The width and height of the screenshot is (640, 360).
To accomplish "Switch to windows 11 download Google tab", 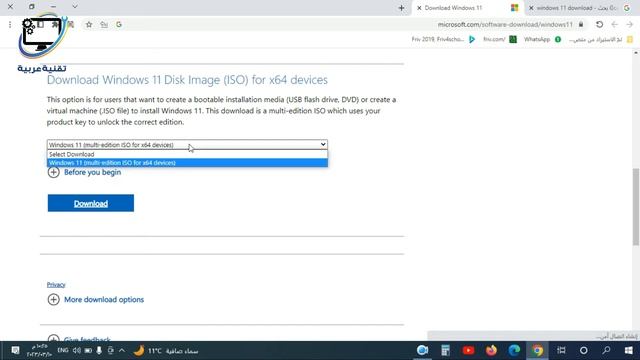I will (x=580, y=8).
